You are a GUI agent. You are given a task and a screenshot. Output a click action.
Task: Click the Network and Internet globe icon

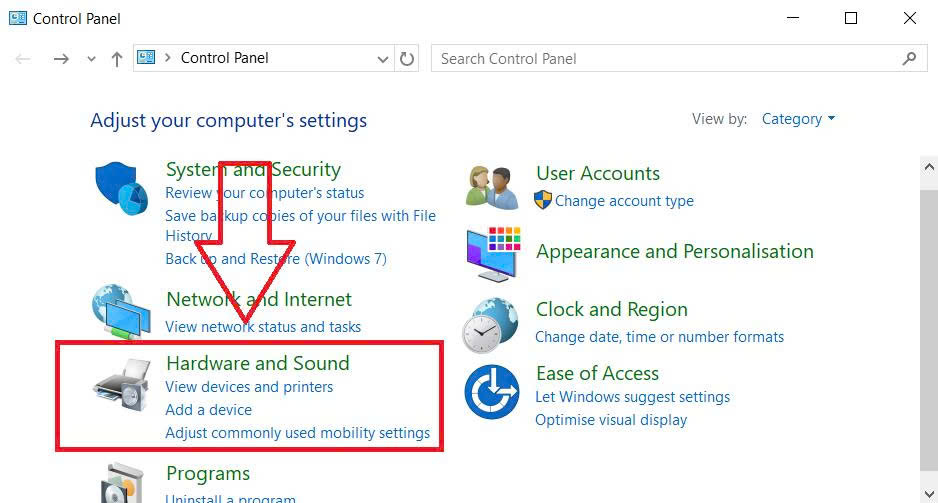pos(121,312)
